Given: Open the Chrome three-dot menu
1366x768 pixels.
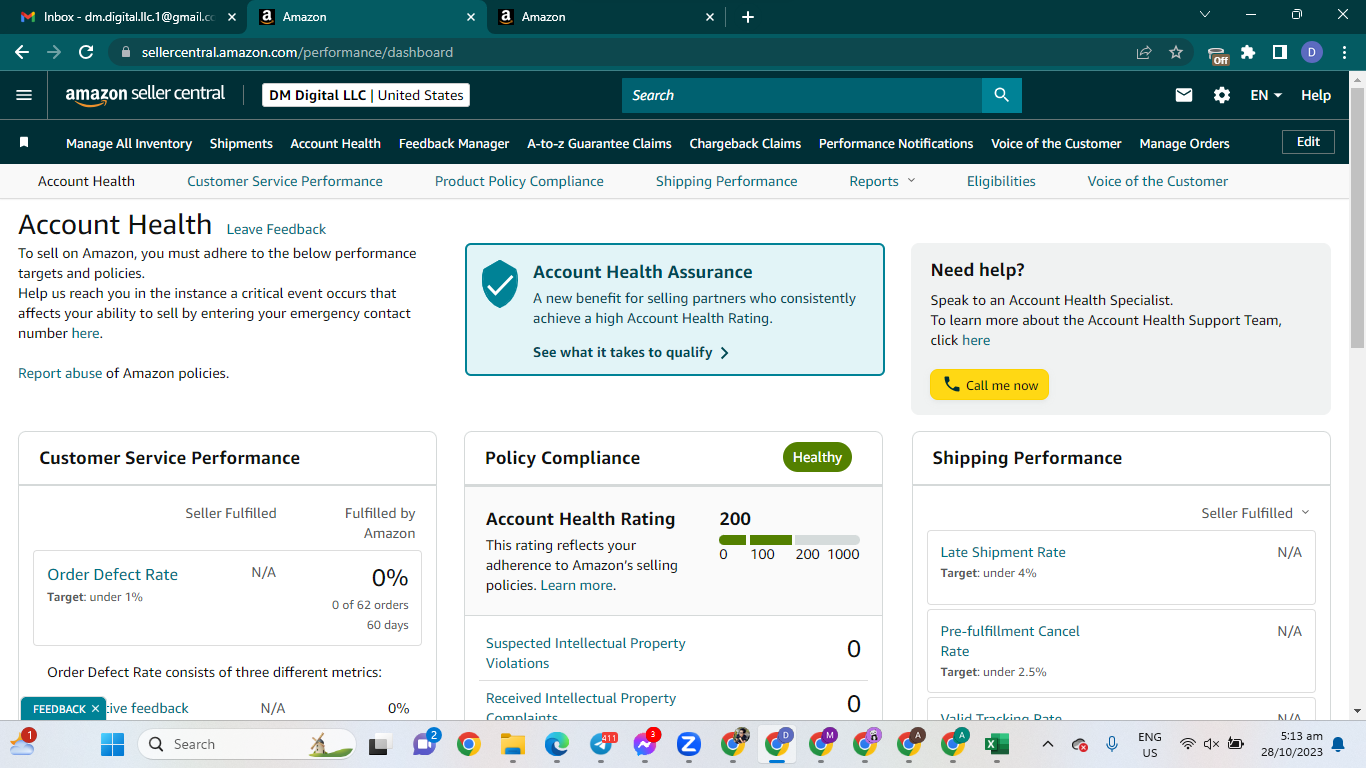Looking at the screenshot, I should [x=1343, y=52].
